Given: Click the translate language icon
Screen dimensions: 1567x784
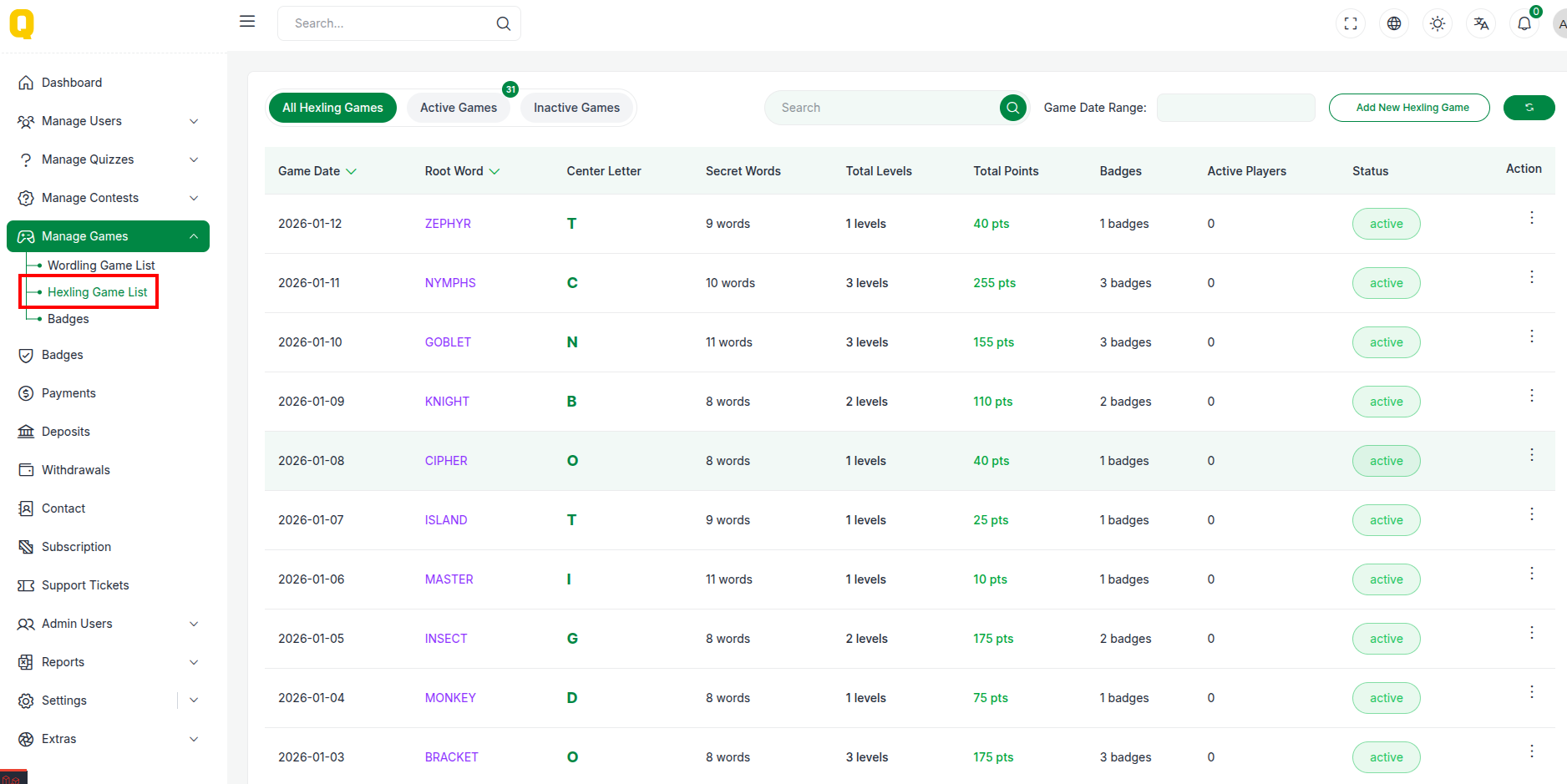Looking at the screenshot, I should click(1481, 23).
